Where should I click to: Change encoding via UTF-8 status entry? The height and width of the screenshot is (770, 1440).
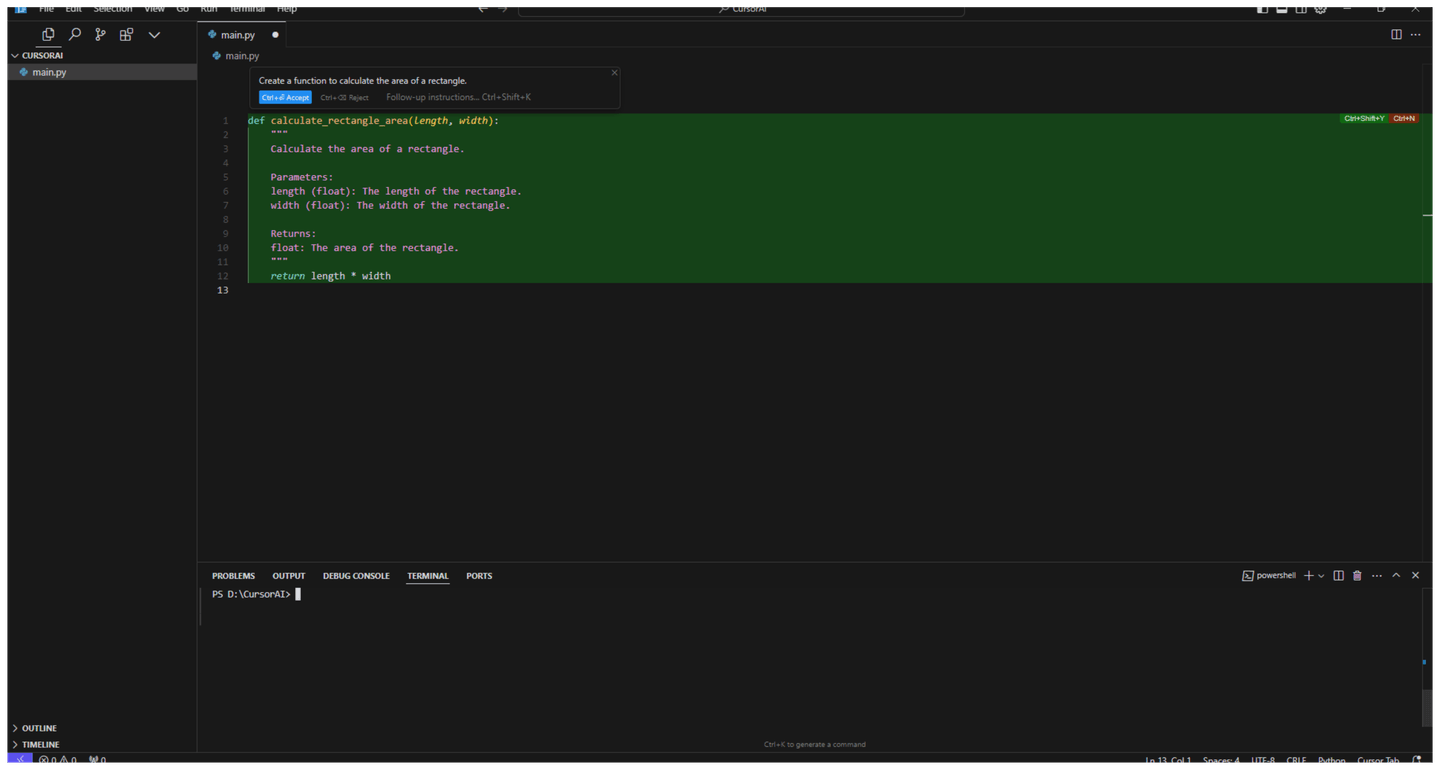pyautogui.click(x=1263, y=762)
